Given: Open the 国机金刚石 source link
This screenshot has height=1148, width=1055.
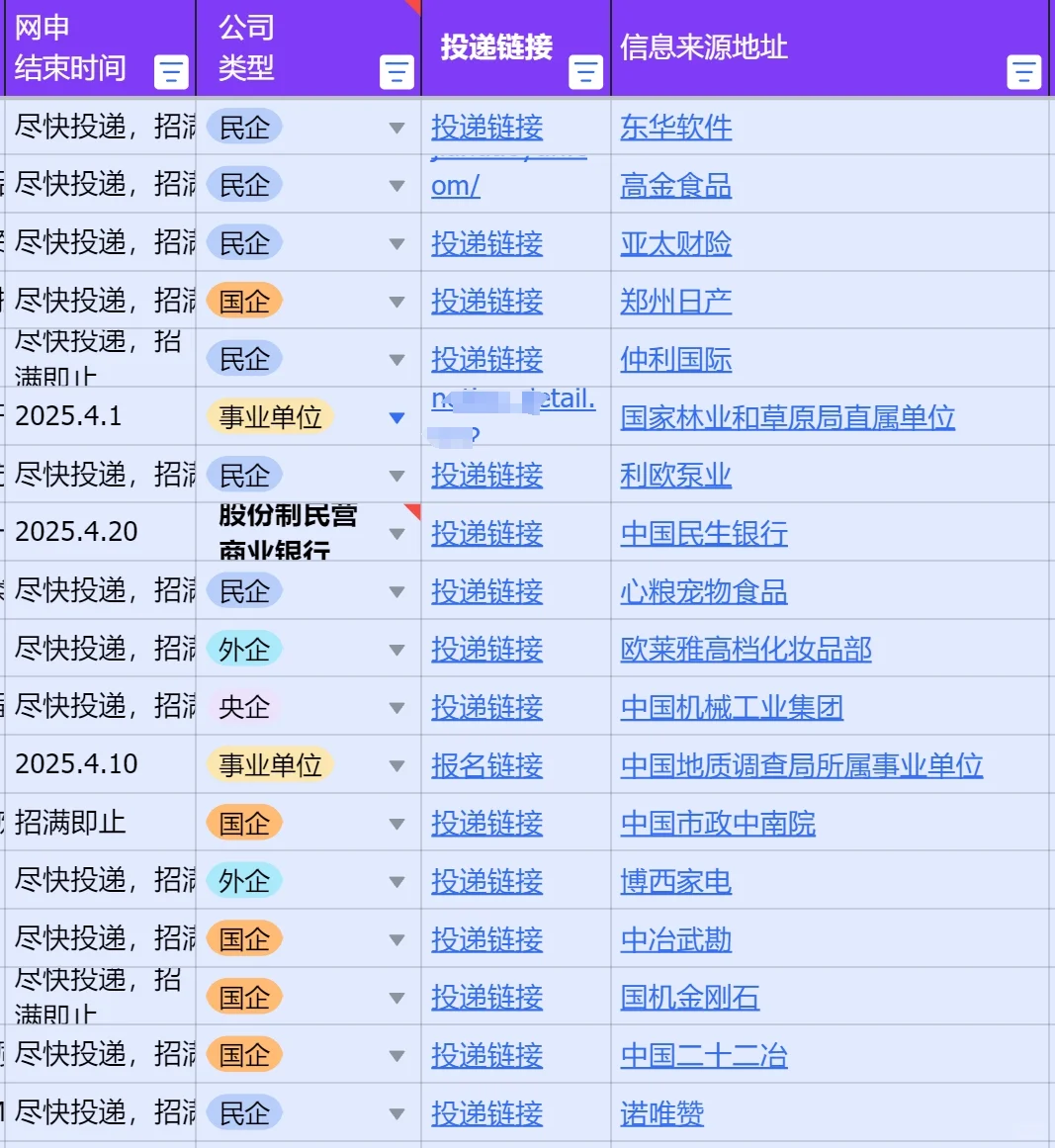Looking at the screenshot, I should 690,997.
